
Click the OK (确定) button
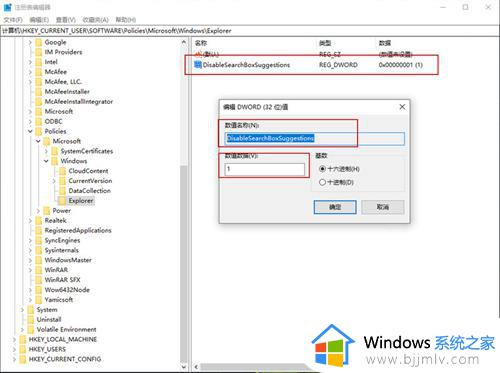click(x=335, y=207)
